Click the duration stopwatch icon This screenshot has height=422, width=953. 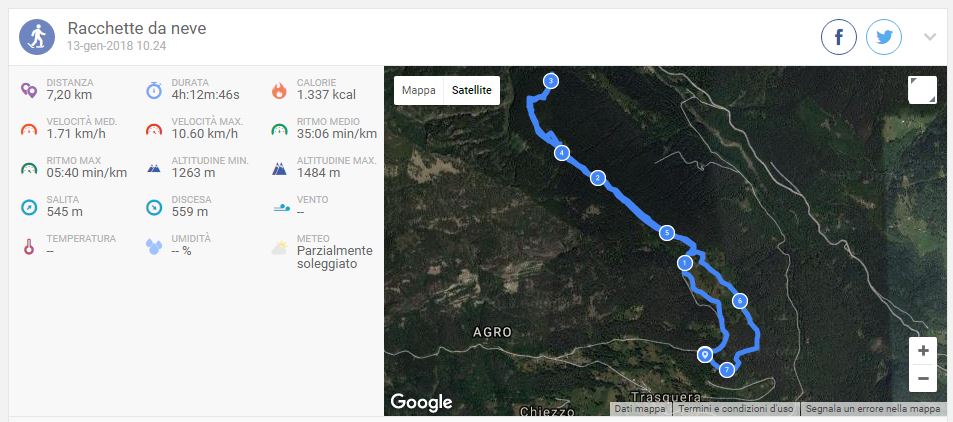coord(154,90)
